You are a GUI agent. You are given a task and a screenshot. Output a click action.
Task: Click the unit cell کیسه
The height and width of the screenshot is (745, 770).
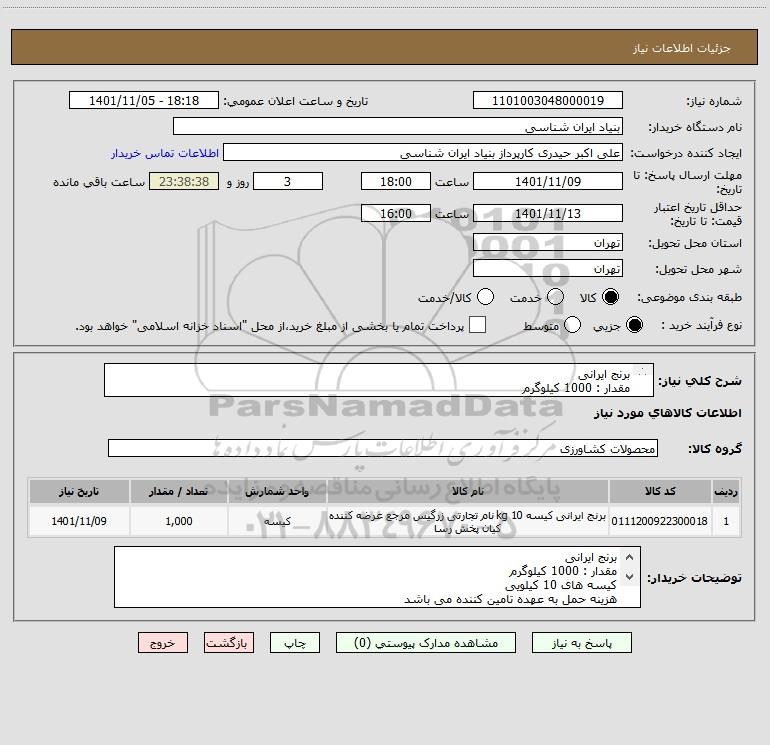point(277,521)
